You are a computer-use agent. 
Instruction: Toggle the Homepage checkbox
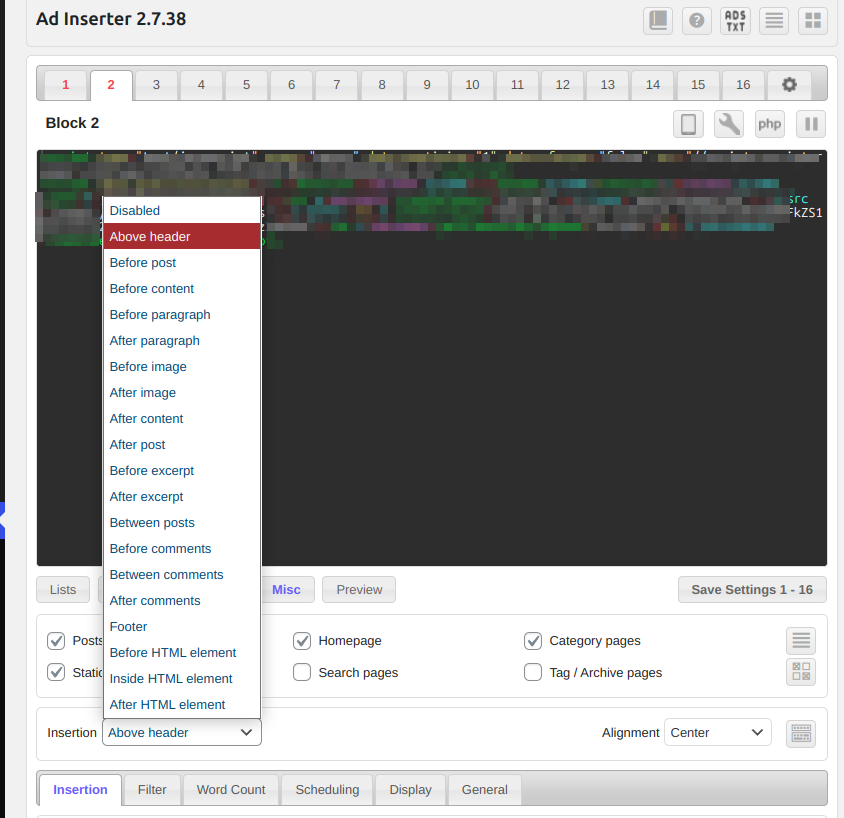(302, 641)
